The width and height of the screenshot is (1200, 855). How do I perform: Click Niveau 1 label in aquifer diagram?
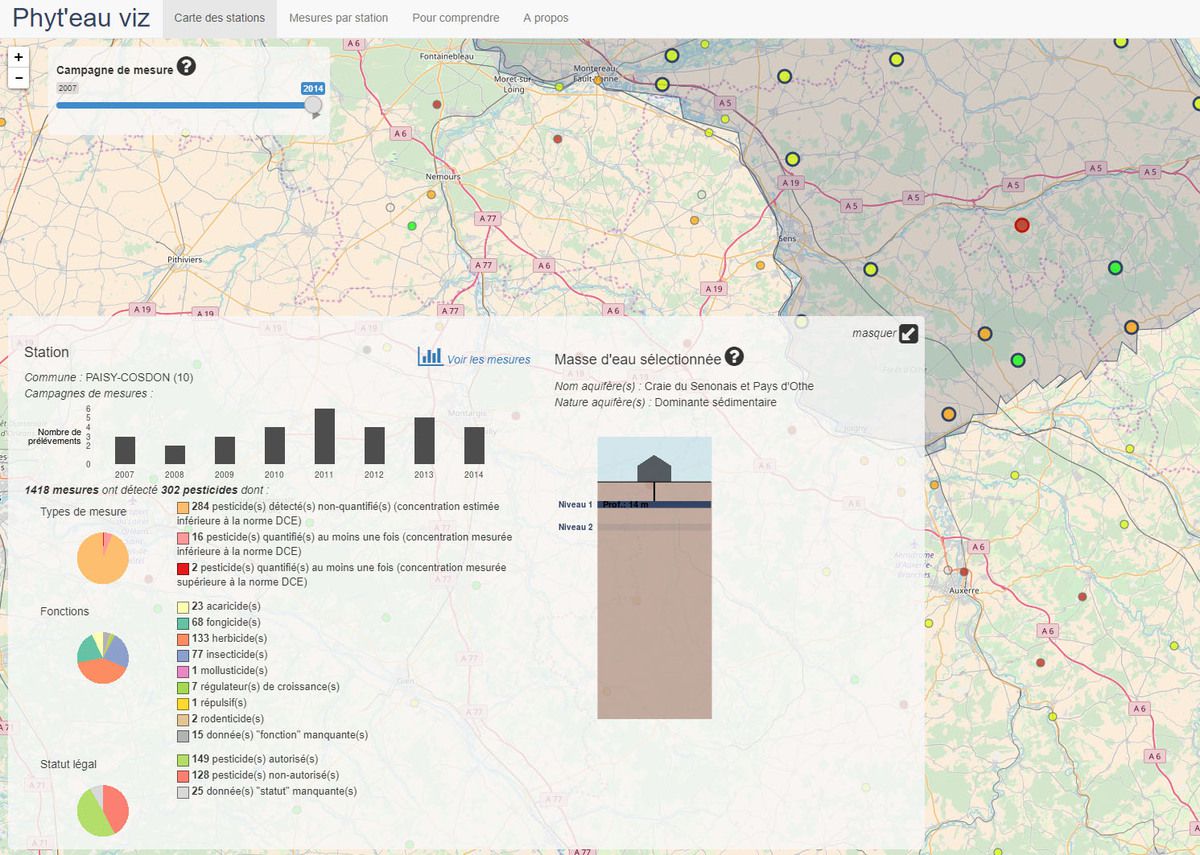[575, 504]
